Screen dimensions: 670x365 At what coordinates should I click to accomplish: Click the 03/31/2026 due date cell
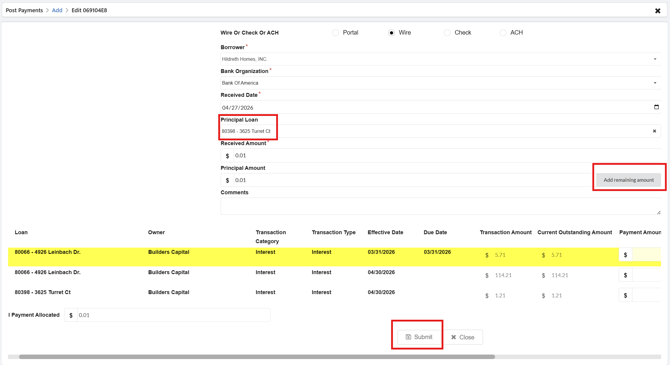click(437, 252)
